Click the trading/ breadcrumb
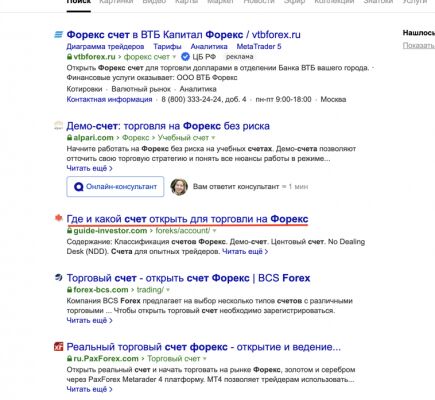 [x=150, y=290]
